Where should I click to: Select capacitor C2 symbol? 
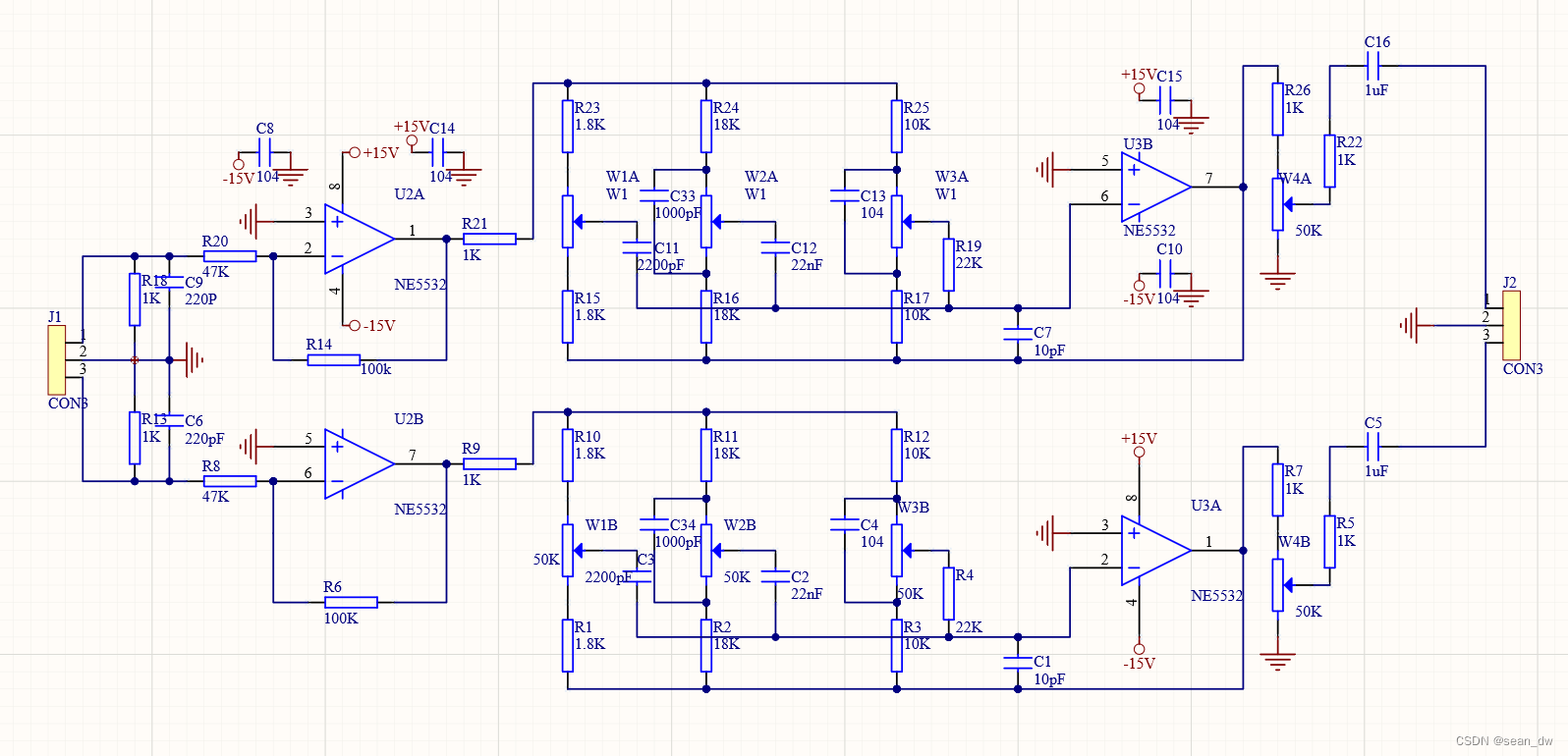[x=775, y=576]
